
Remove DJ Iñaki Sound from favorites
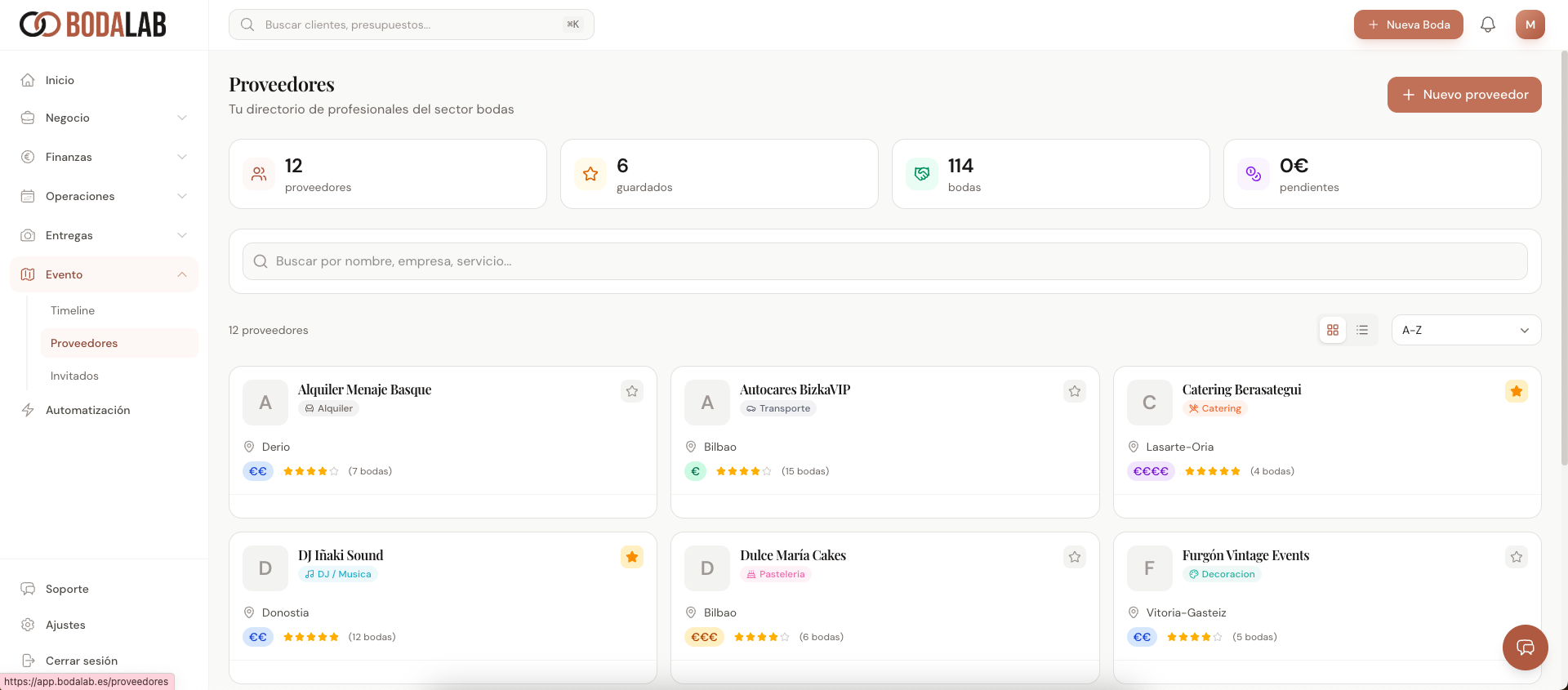pyautogui.click(x=632, y=557)
